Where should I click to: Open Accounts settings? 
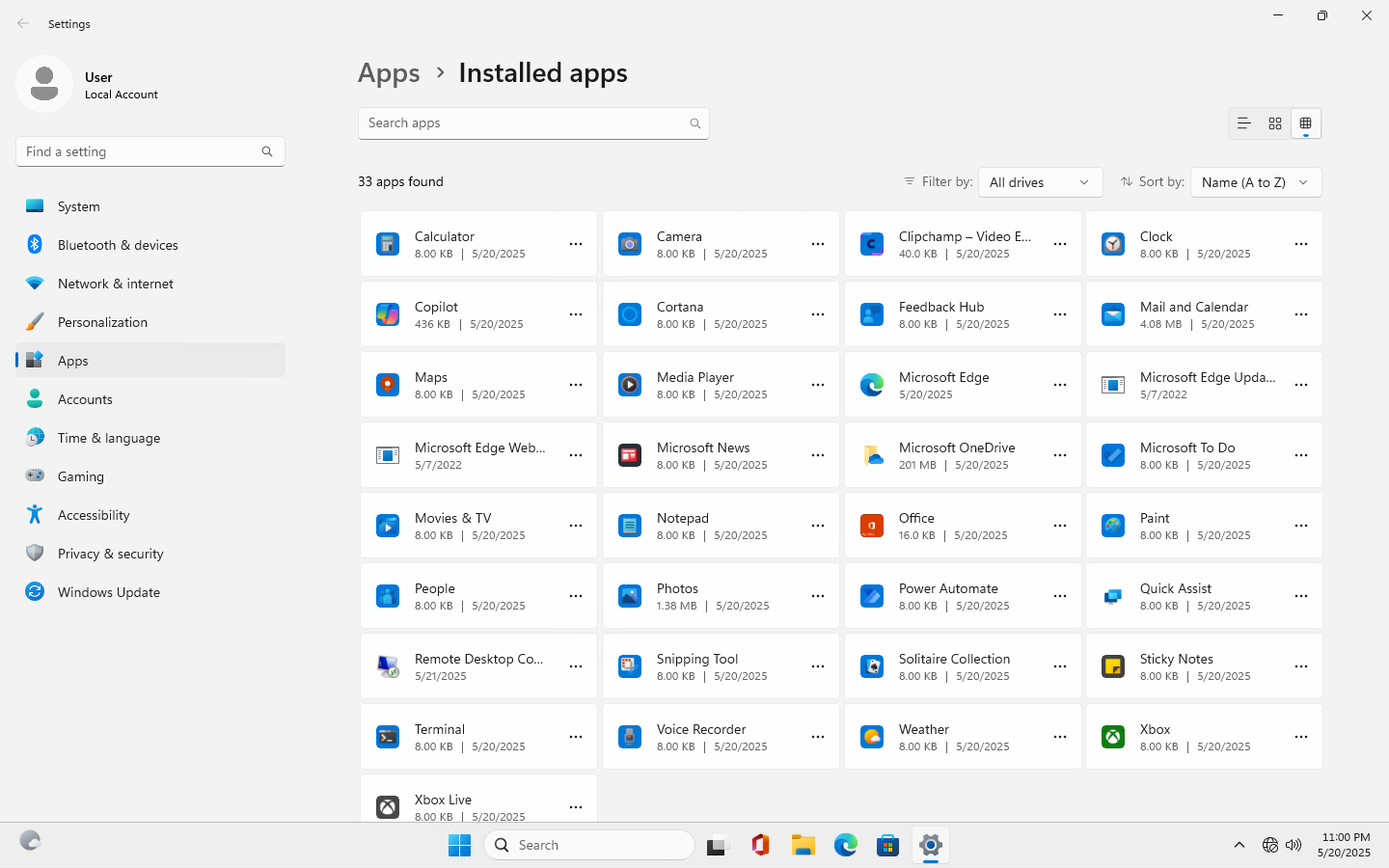(150, 399)
